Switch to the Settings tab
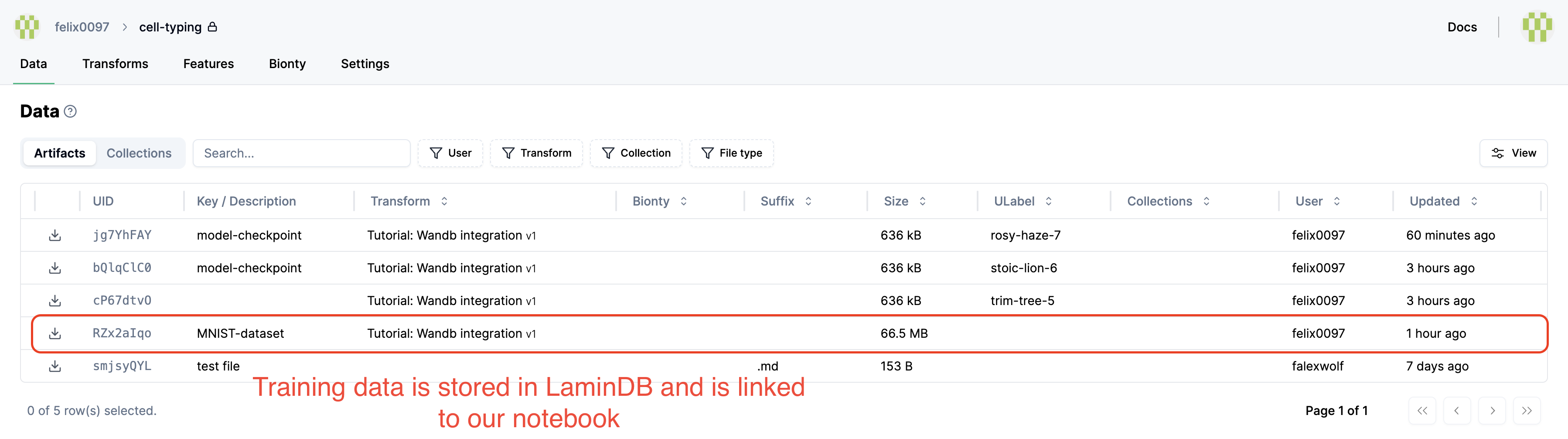The image size is (1568, 439). pyautogui.click(x=365, y=64)
